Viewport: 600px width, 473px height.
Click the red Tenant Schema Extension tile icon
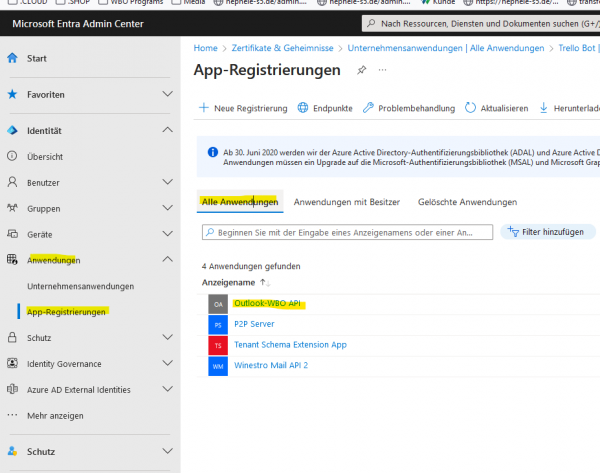coord(218,345)
